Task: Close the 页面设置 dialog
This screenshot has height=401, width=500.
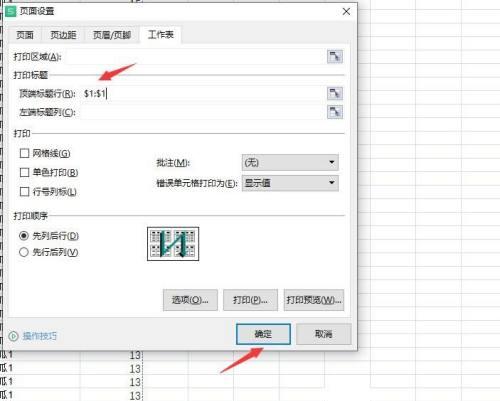Action: [x=346, y=12]
